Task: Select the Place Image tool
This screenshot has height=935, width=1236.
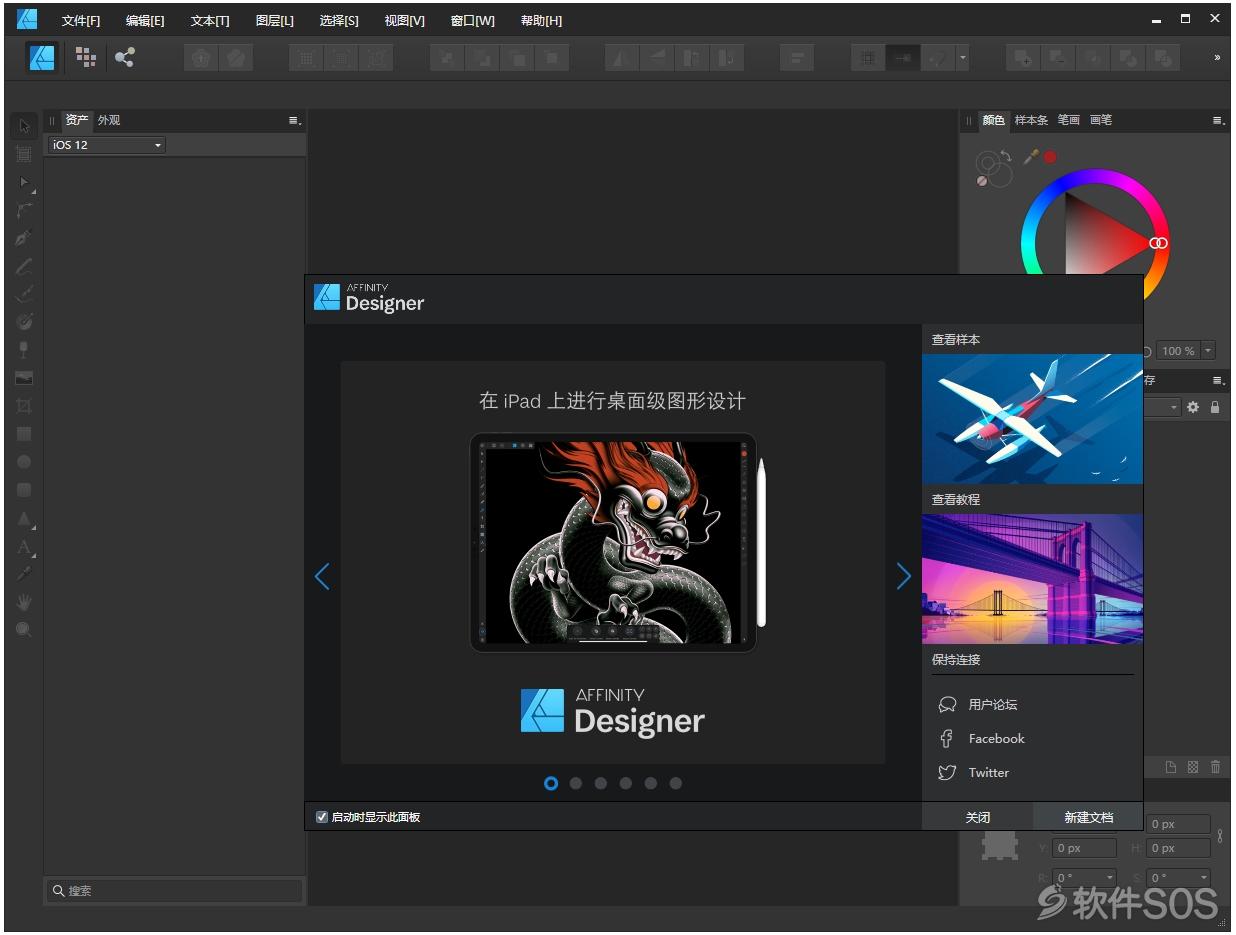Action: tap(24, 378)
